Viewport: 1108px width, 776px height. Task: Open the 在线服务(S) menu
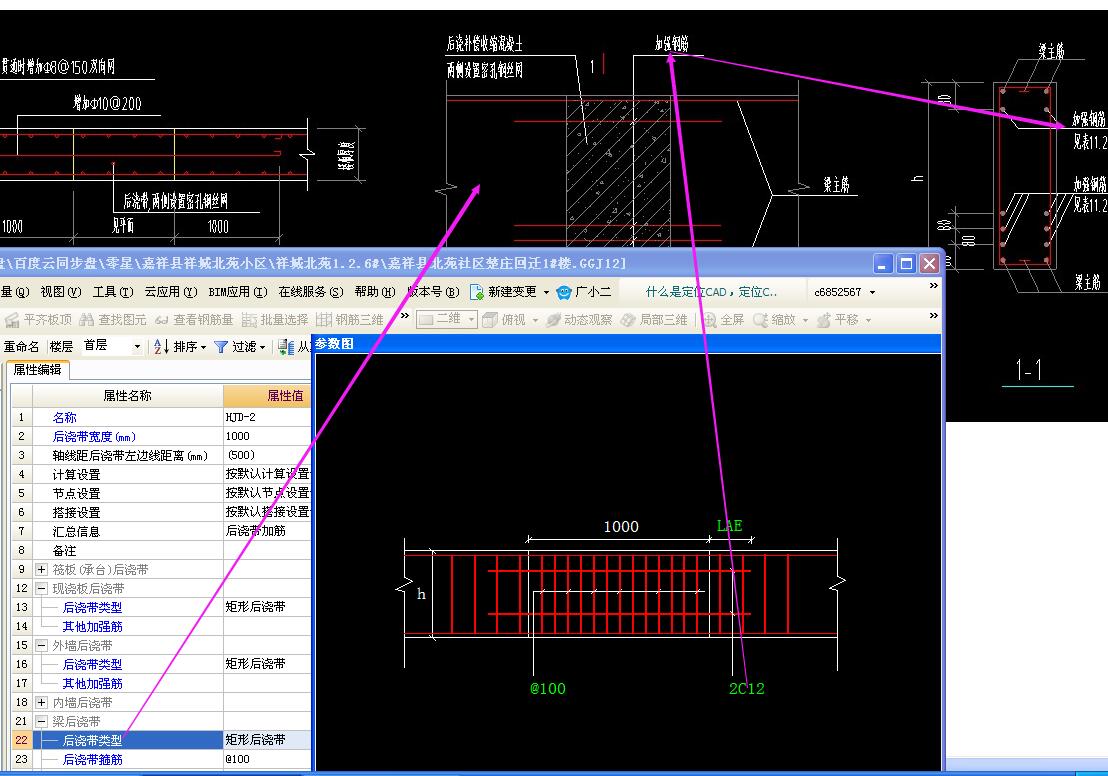[x=311, y=292]
